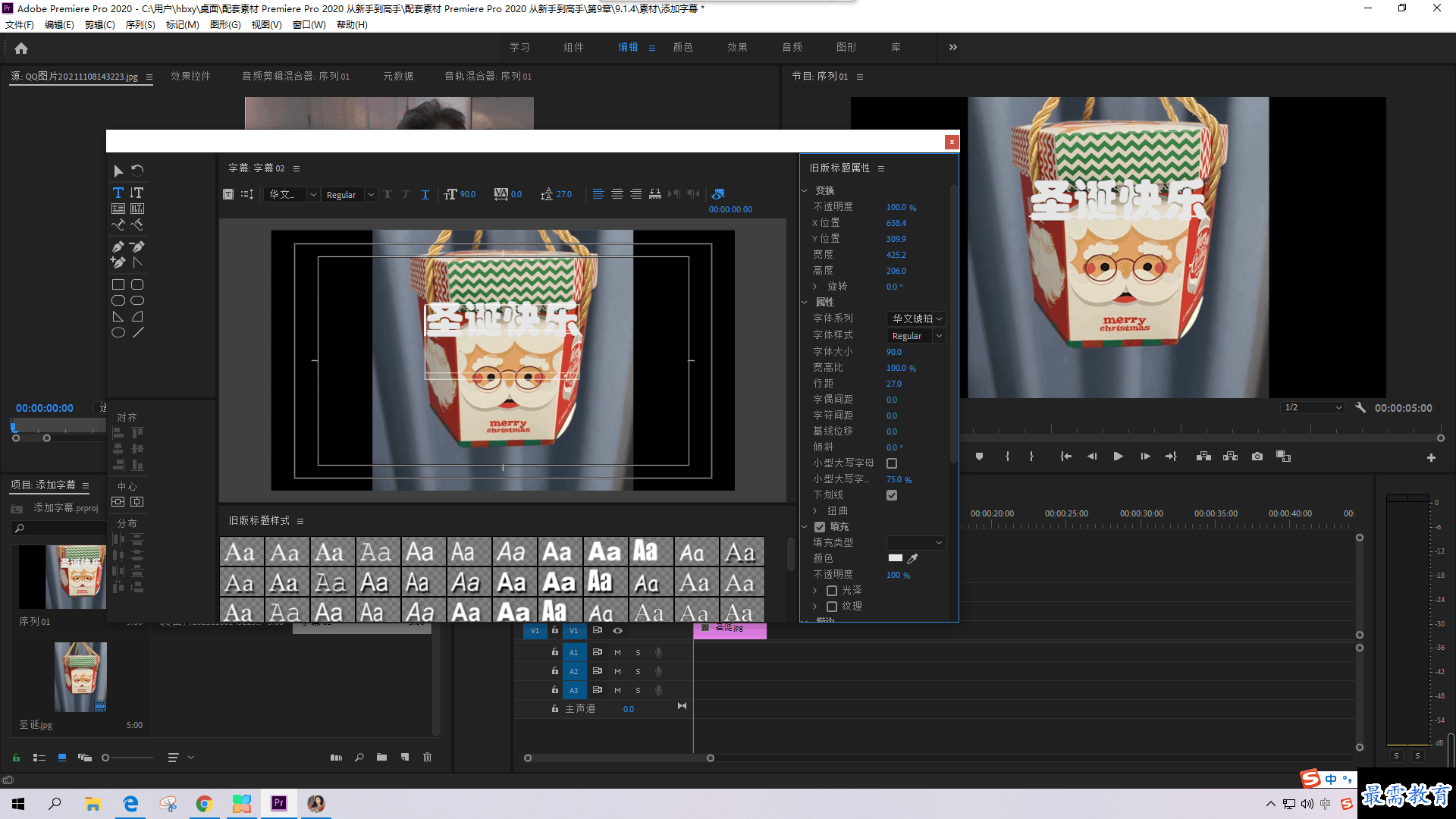The image size is (1456, 819).
Task: Select 圣诞.jpg thumbnail in project panel
Action: tap(81, 677)
